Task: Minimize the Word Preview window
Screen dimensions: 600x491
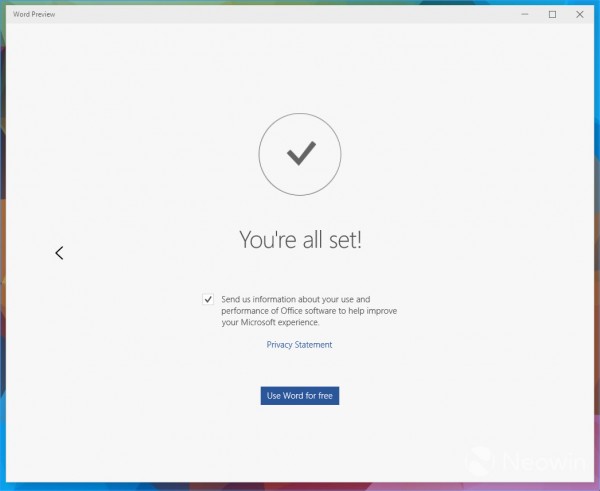Action: (525, 14)
